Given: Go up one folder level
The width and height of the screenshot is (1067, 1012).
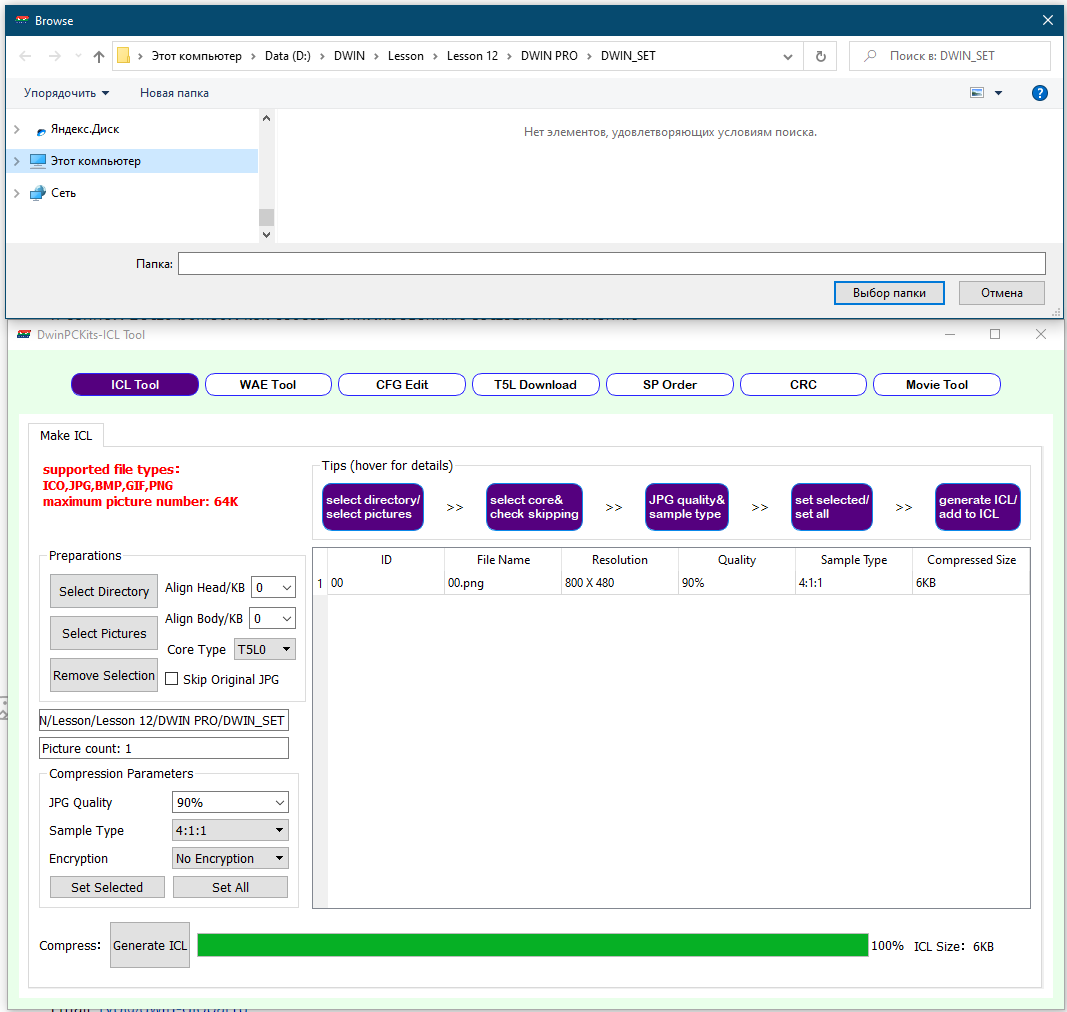Looking at the screenshot, I should (x=99, y=56).
